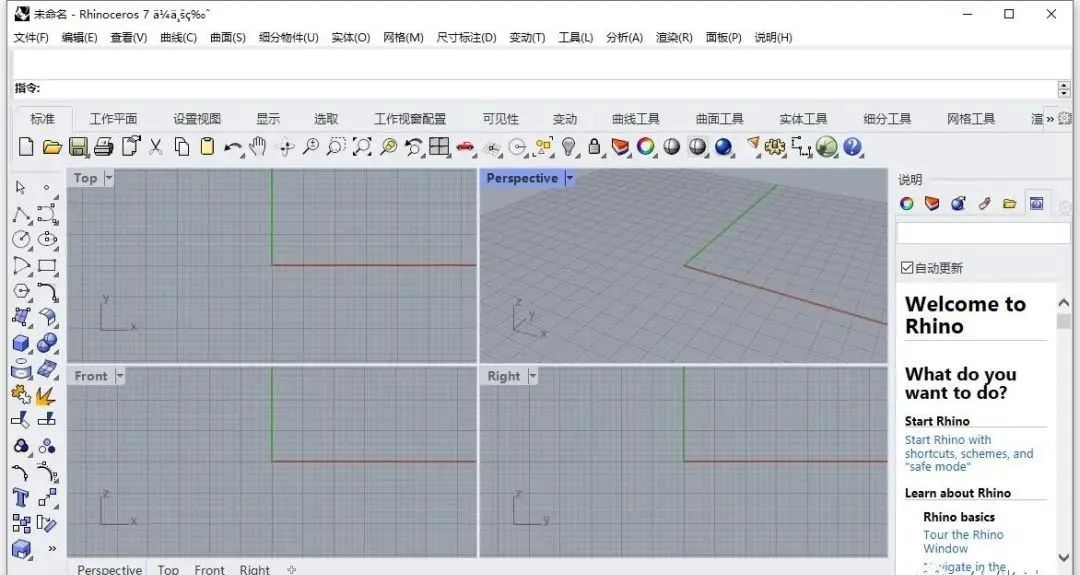Switch to the 曲面工具 toolbar tab
Image resolution: width=1080 pixels, height=575 pixels.
pyautogui.click(x=719, y=118)
